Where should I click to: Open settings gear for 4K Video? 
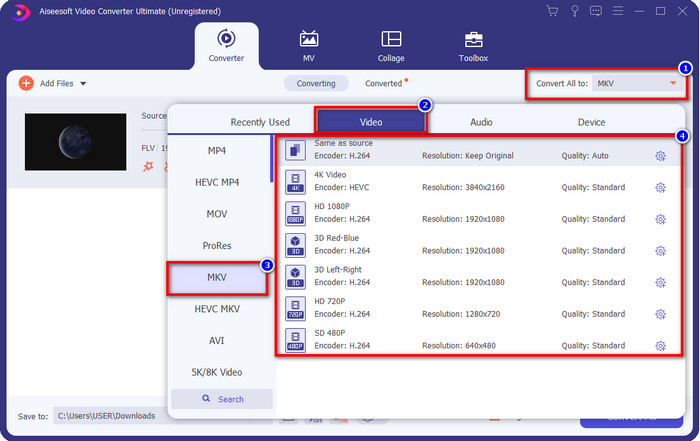click(660, 187)
